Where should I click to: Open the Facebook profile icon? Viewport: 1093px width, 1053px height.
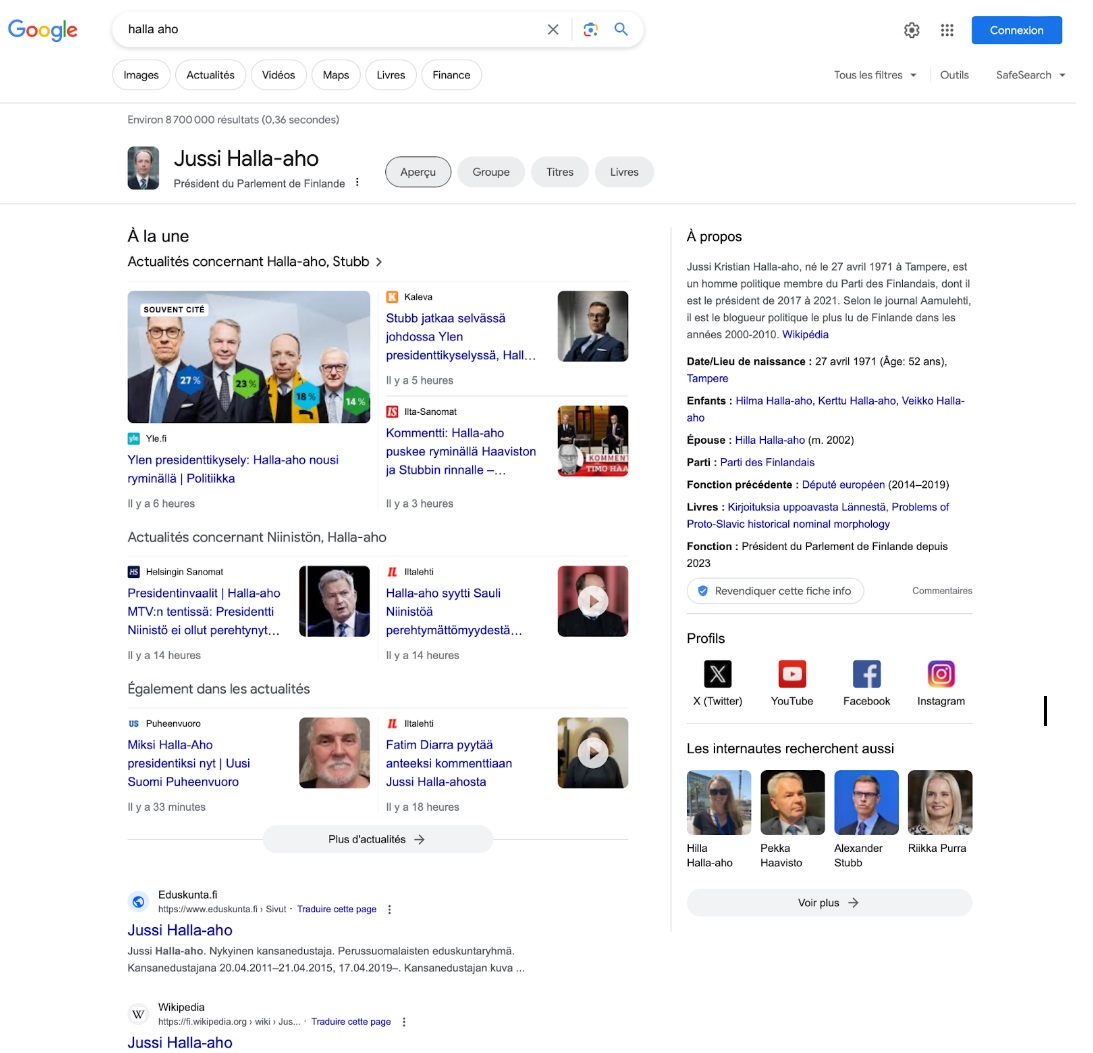[x=866, y=674]
